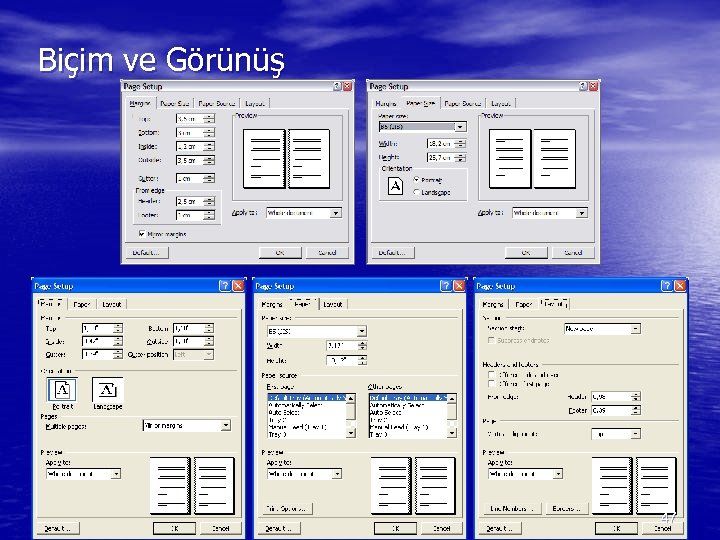Open the Vertical alignment dropdown in the Layout dialog
Viewport: 720px width, 540px height.
click(636, 434)
